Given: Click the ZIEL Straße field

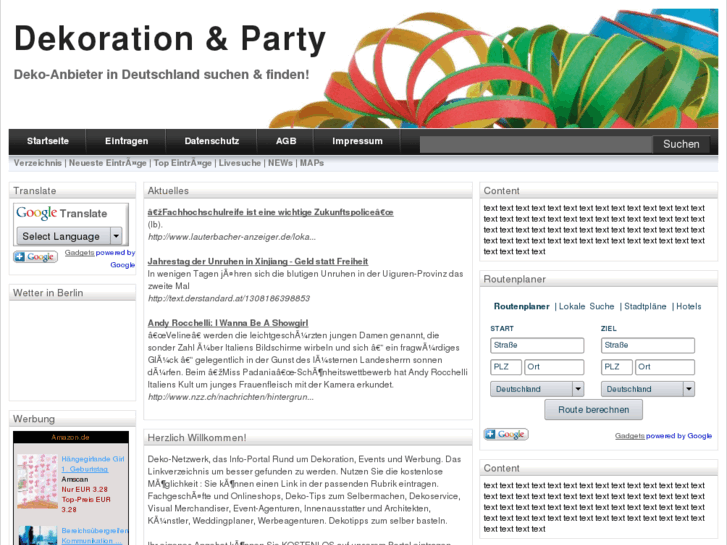Looking at the screenshot, I should tap(648, 345).
